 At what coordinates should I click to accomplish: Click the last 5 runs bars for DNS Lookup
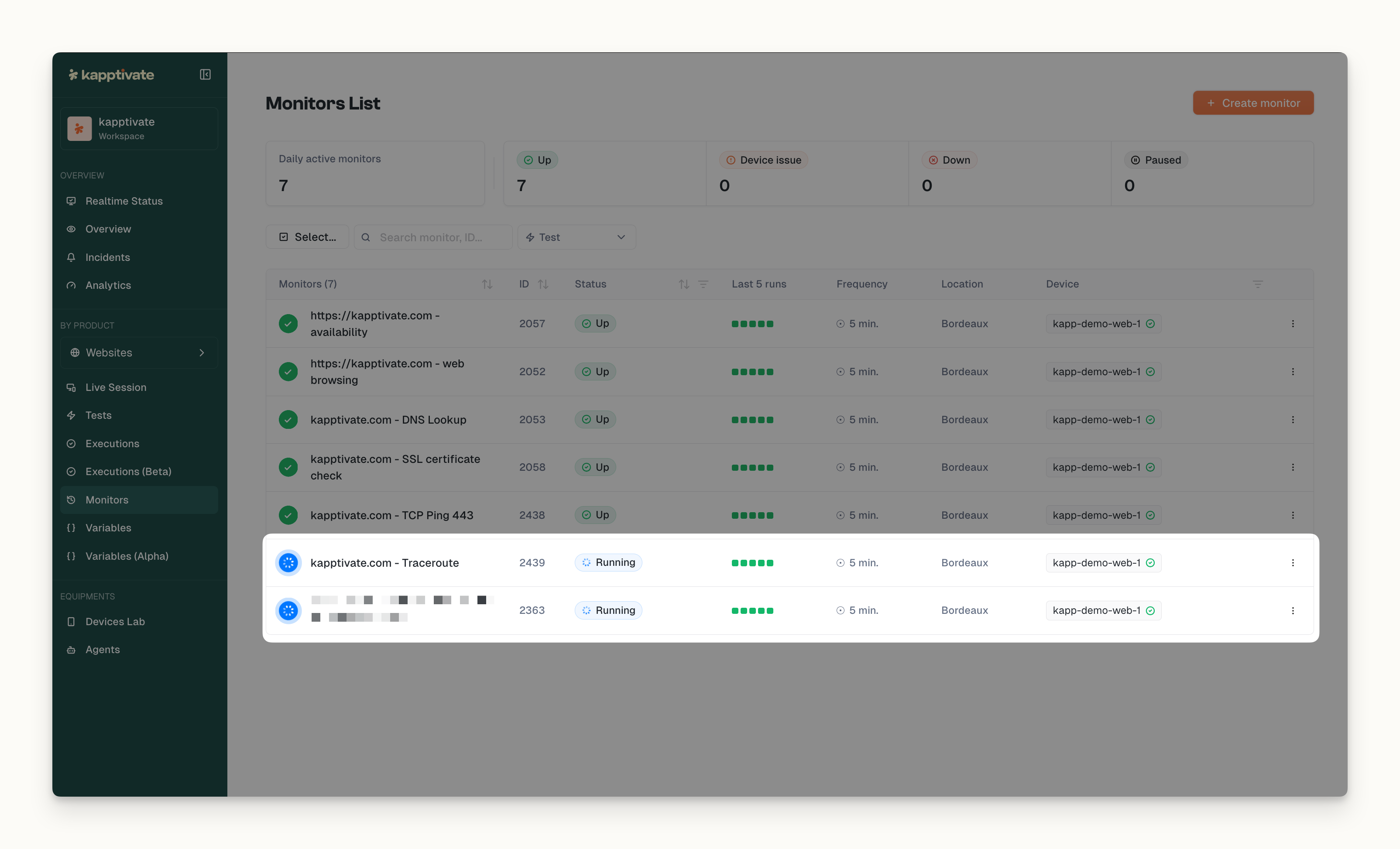(x=752, y=420)
